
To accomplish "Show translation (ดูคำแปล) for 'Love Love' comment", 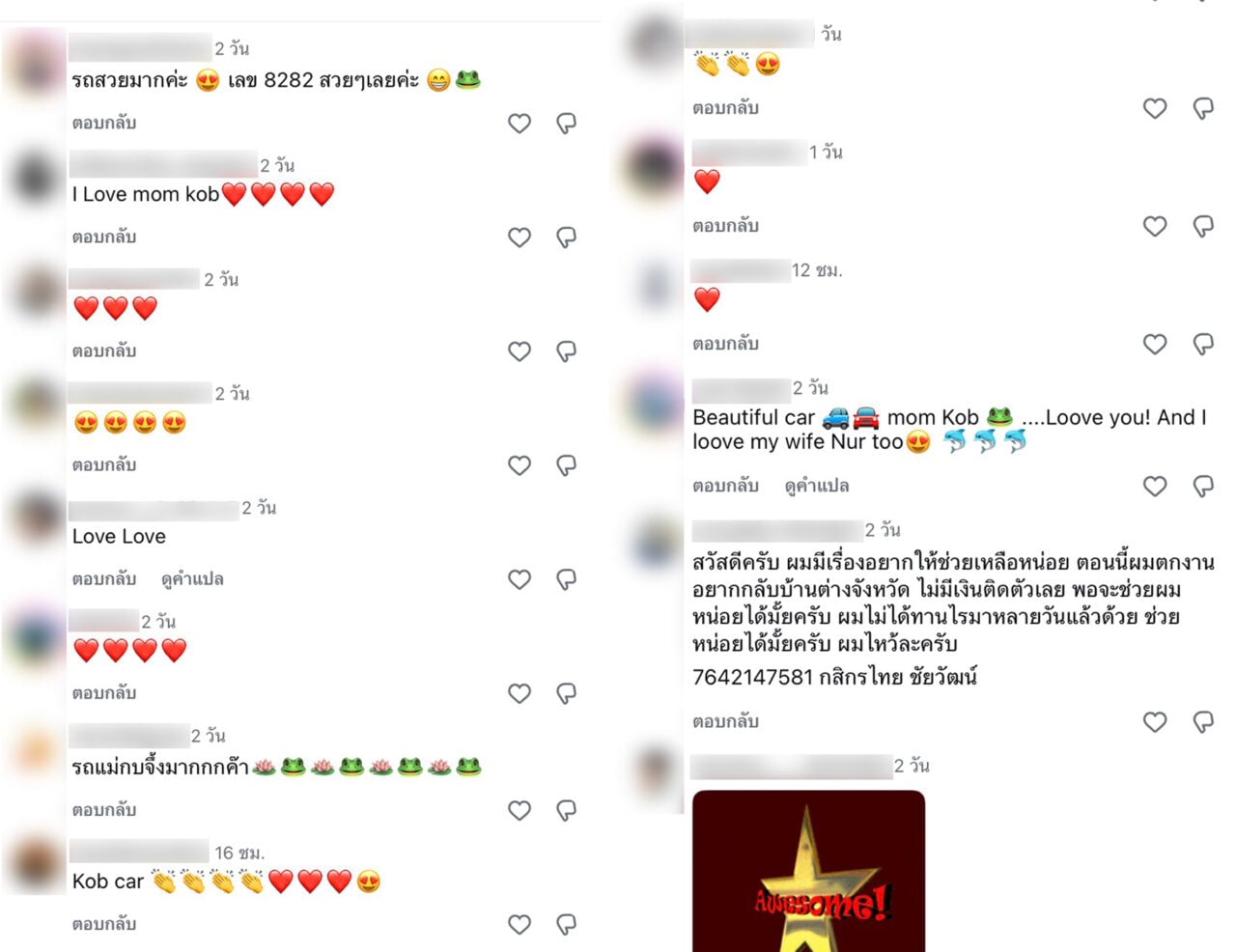I will (192, 579).
